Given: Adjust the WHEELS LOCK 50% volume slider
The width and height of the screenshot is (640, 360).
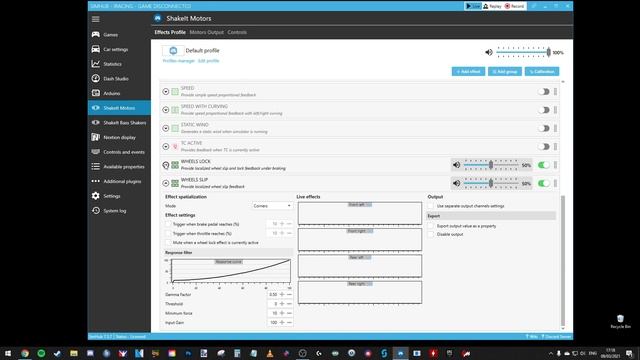Looking at the screenshot, I should click(491, 165).
